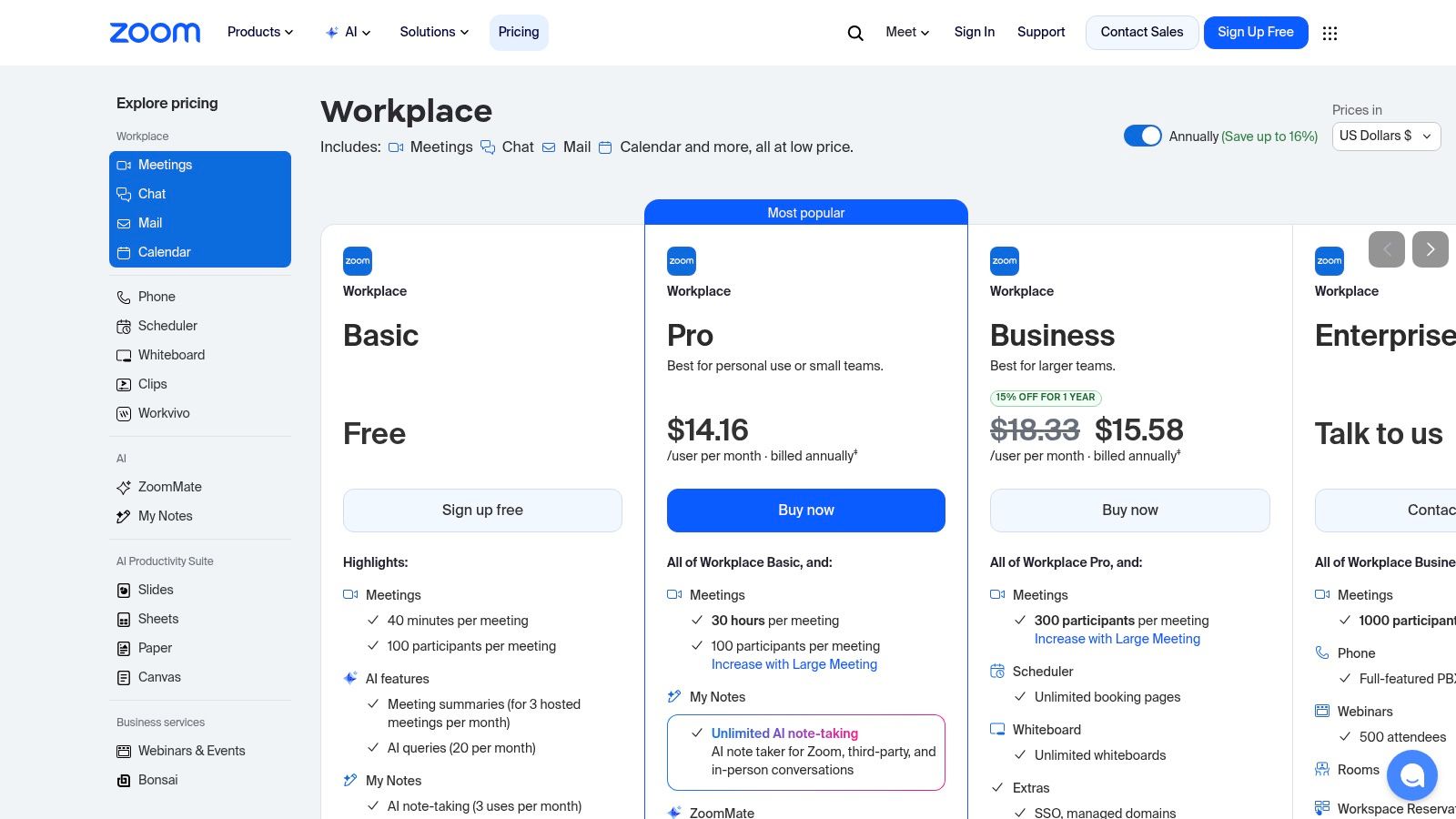1456x819 pixels.
Task: Click the Scheduler calendar icon in sidebar
Action: (x=124, y=326)
